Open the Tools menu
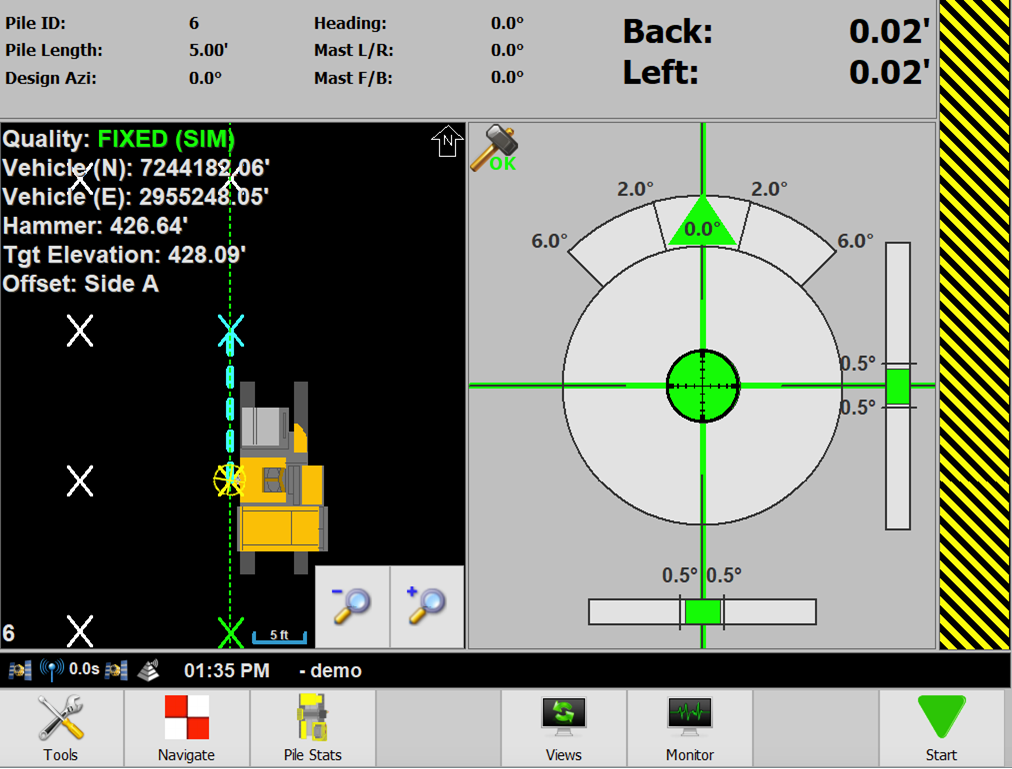1012x769 pixels. 61,727
